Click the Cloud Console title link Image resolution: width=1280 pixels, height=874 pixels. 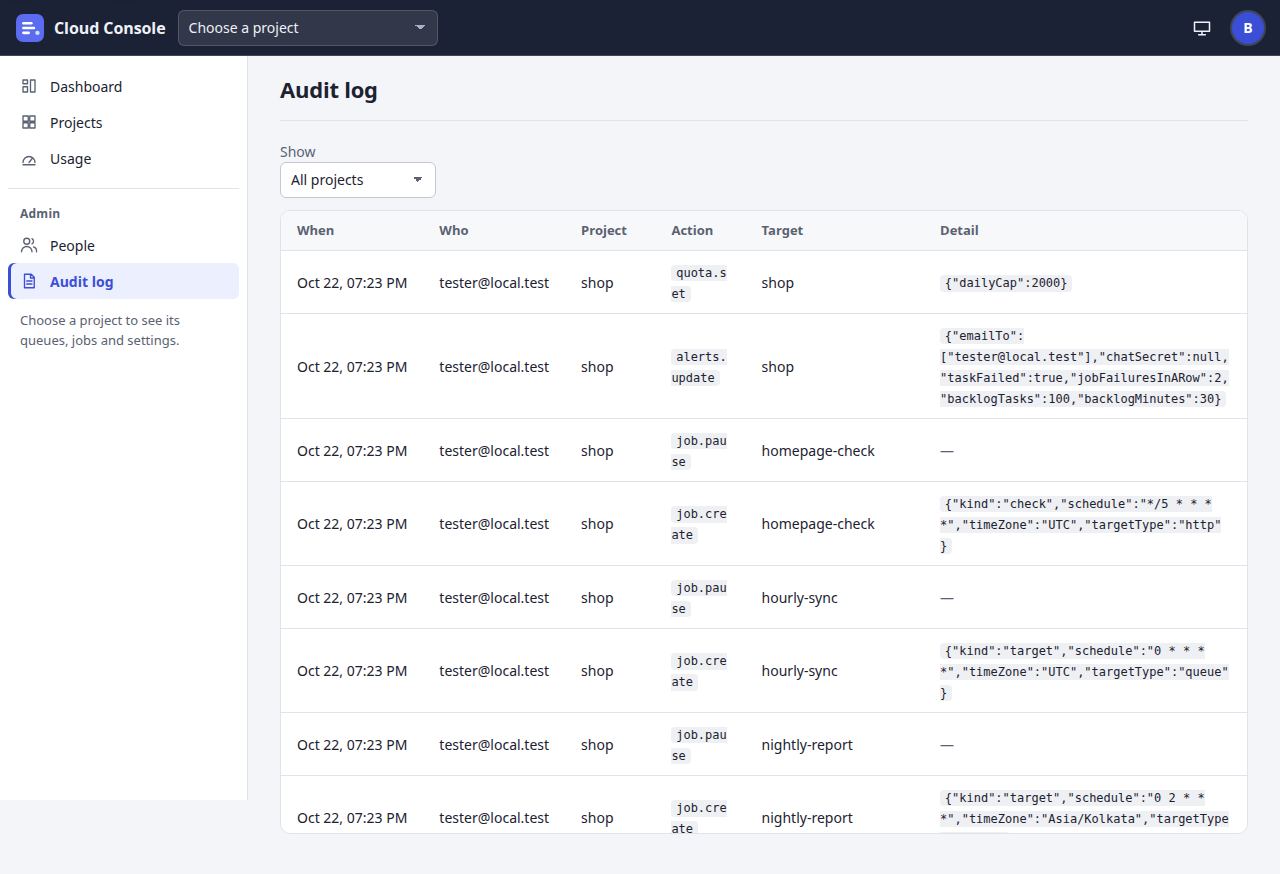(110, 28)
